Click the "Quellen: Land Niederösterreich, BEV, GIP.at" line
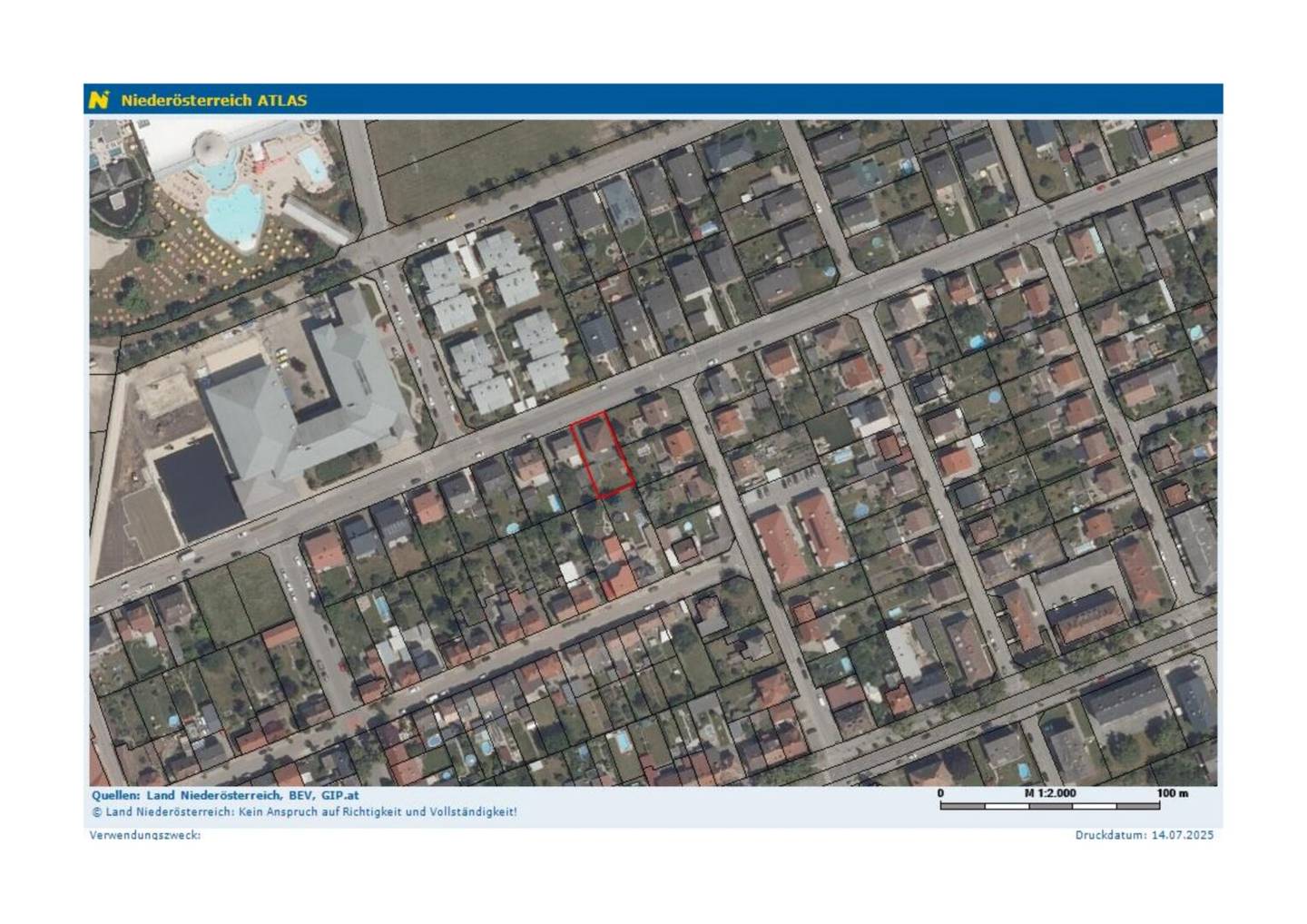 (x=225, y=795)
